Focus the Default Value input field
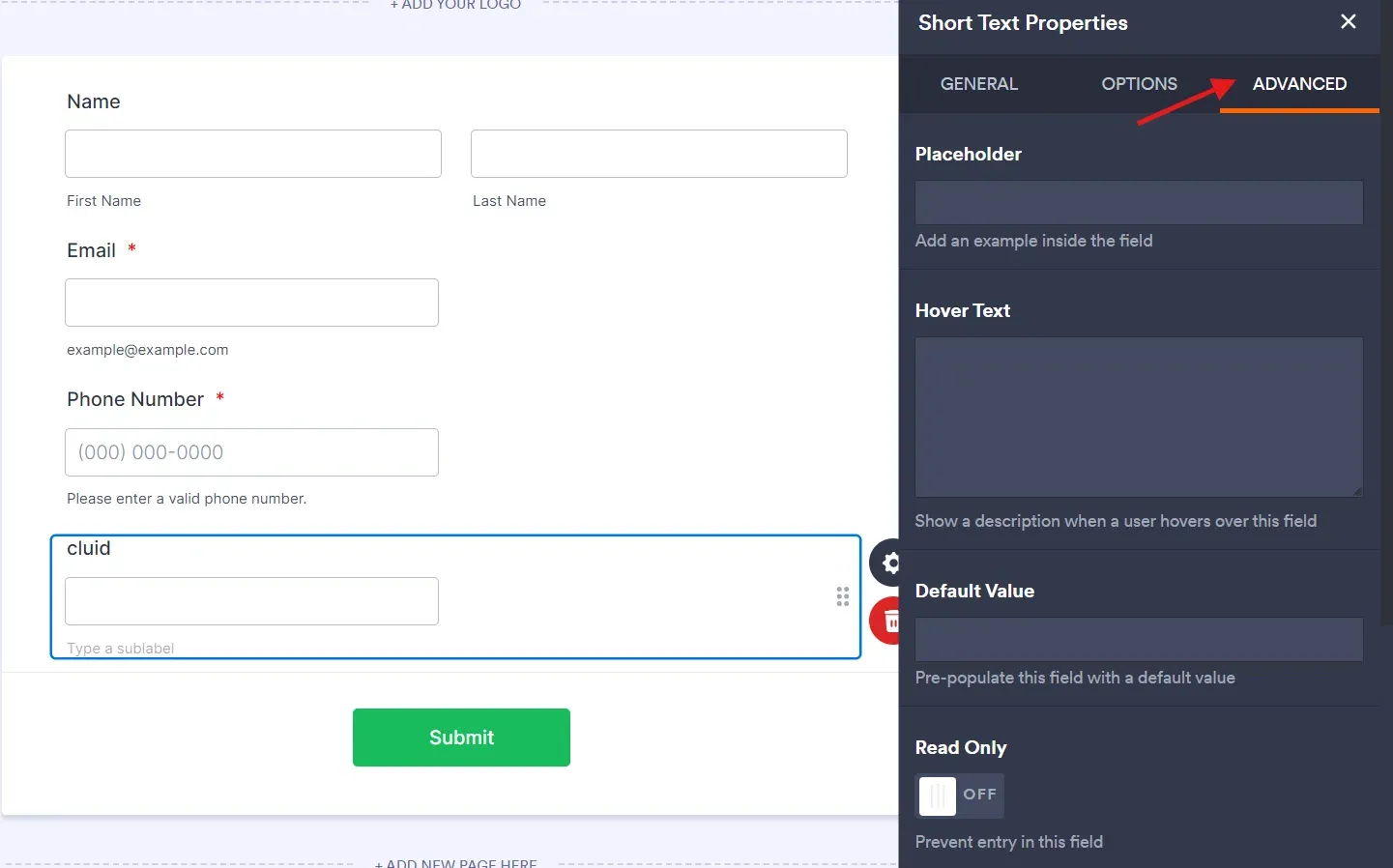Screen dimensions: 1393x868 1139,639
